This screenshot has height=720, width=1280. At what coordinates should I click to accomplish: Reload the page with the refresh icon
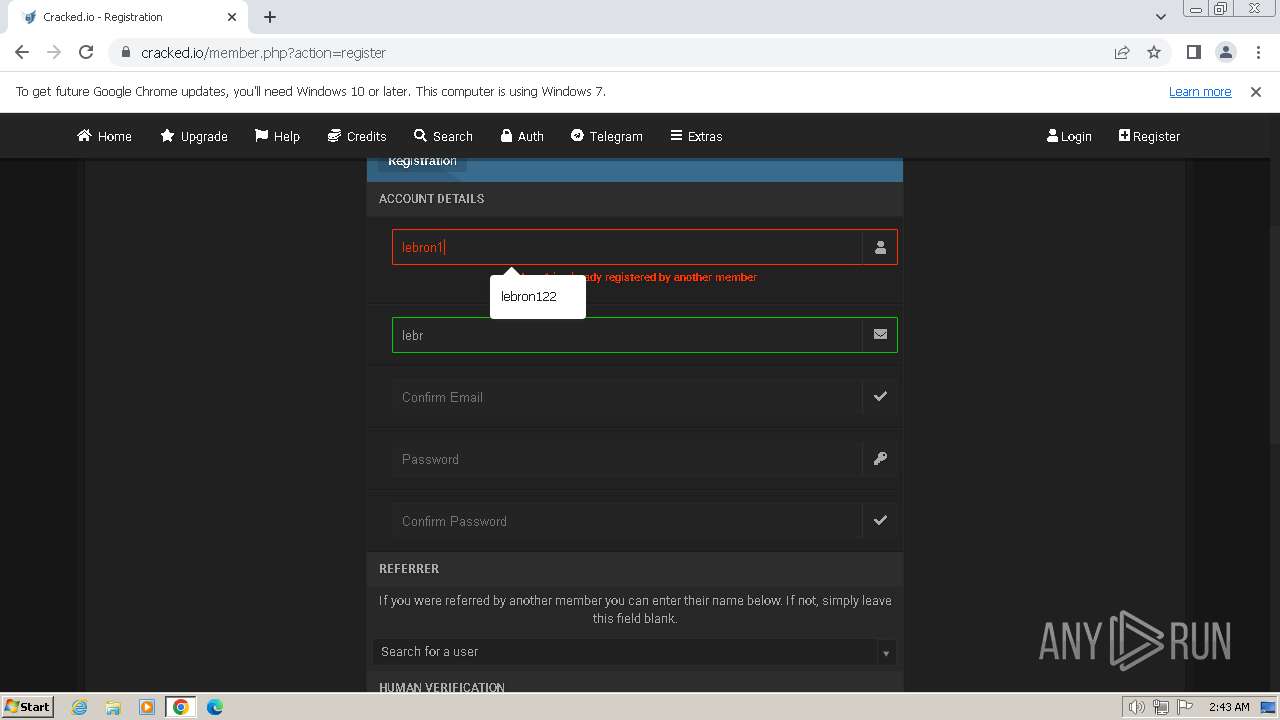tap(86, 52)
